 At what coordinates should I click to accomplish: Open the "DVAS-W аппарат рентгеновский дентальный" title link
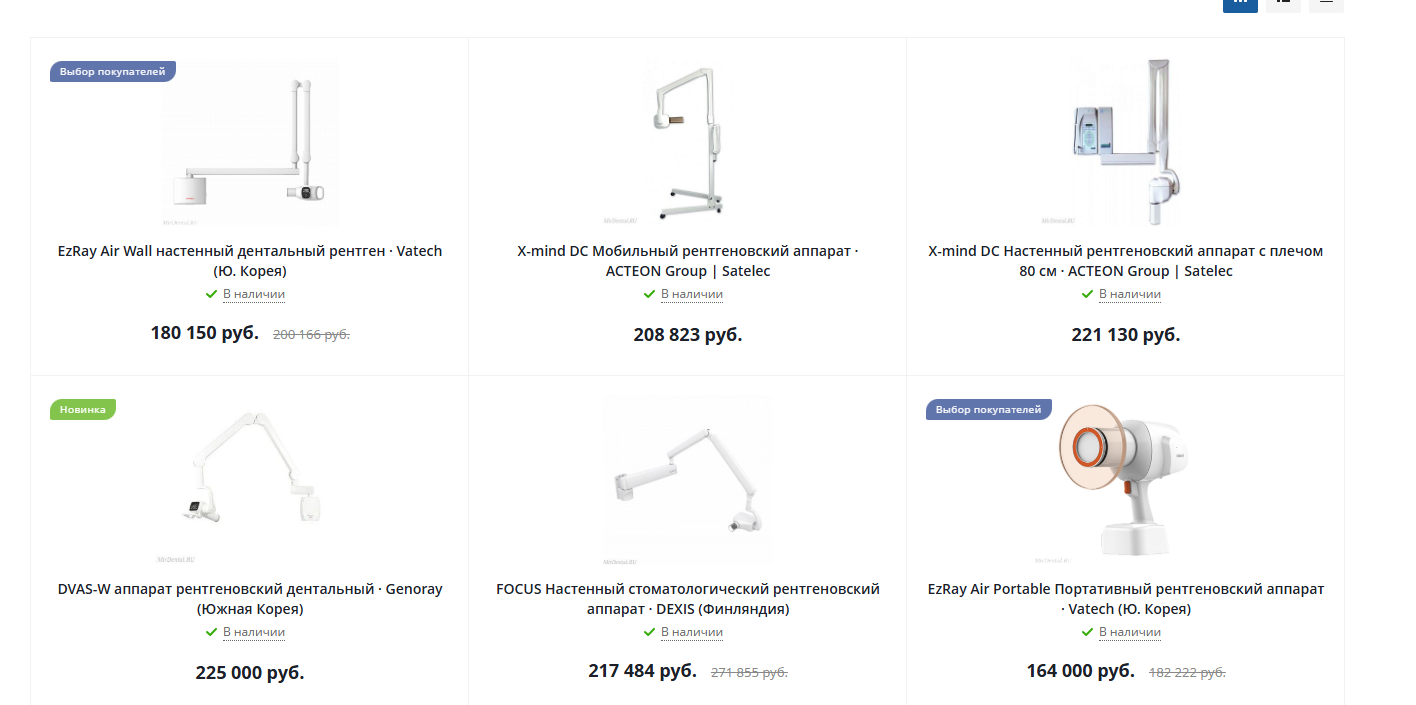pyautogui.click(x=250, y=599)
